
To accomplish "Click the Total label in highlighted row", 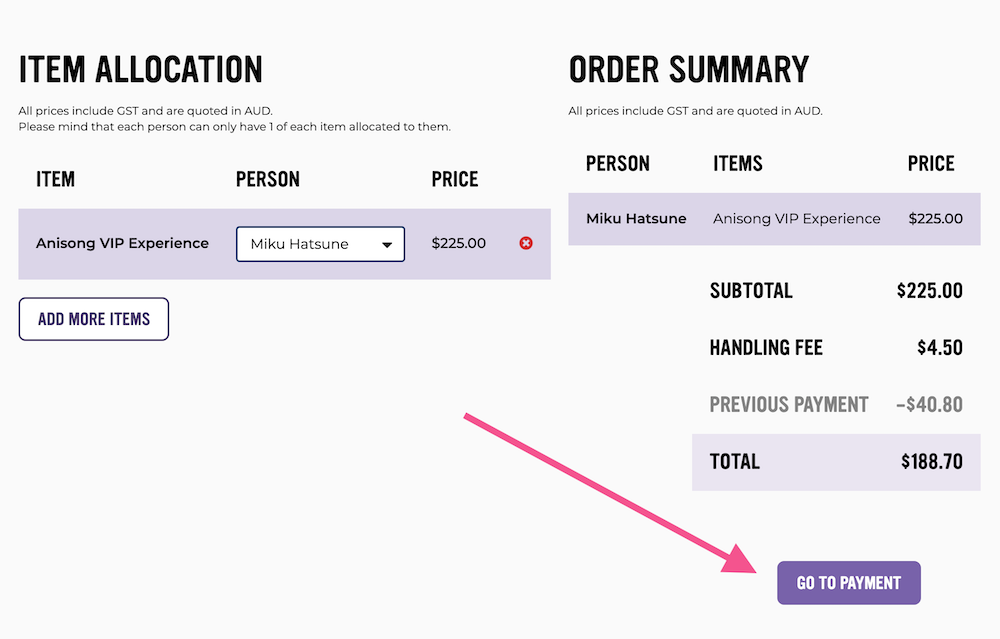I will coord(735,461).
